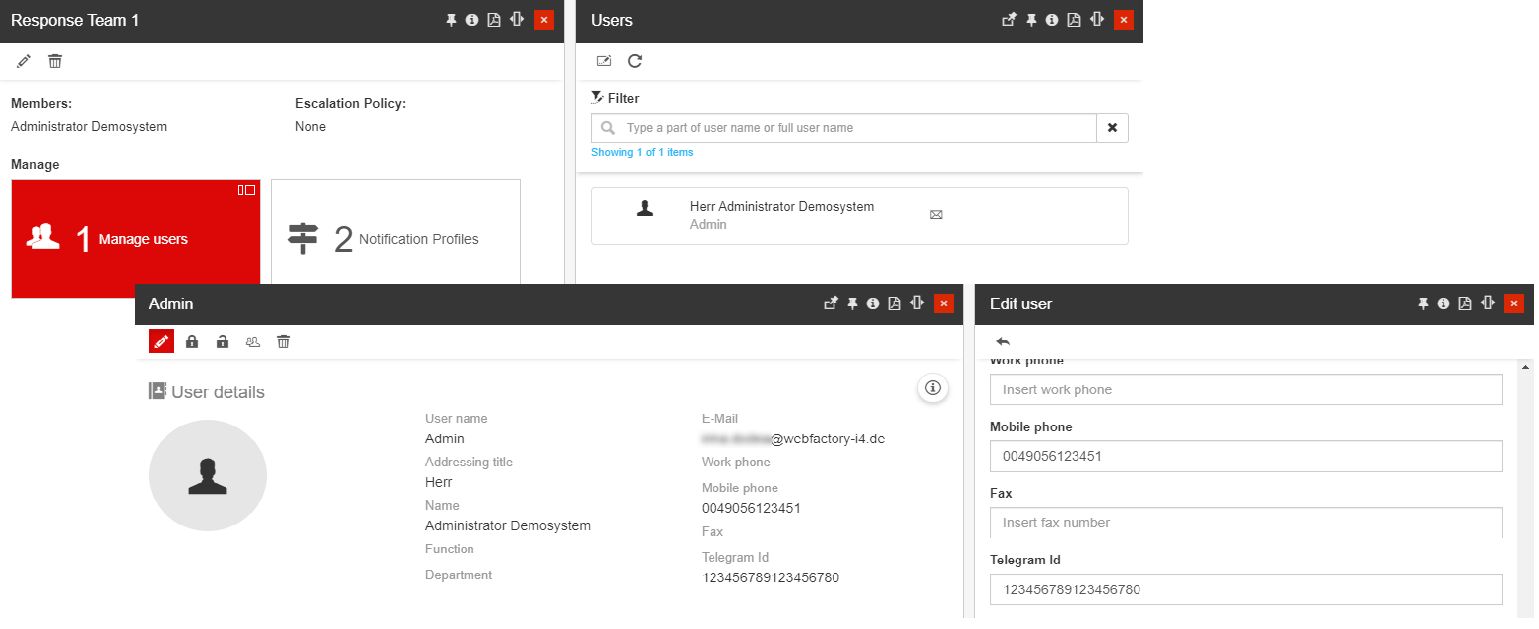Select the Herr Administrator Demosystem user entry
Screen dimensions: 1539x629
(859, 216)
